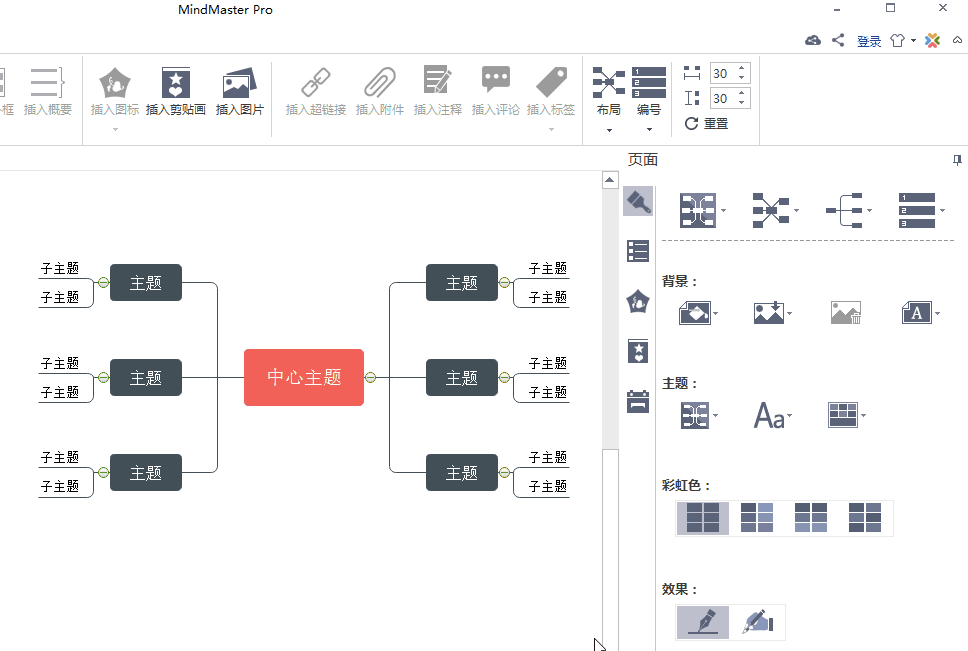Select the outline list sidebar tab
This screenshot has width=968, height=651.
click(x=638, y=251)
